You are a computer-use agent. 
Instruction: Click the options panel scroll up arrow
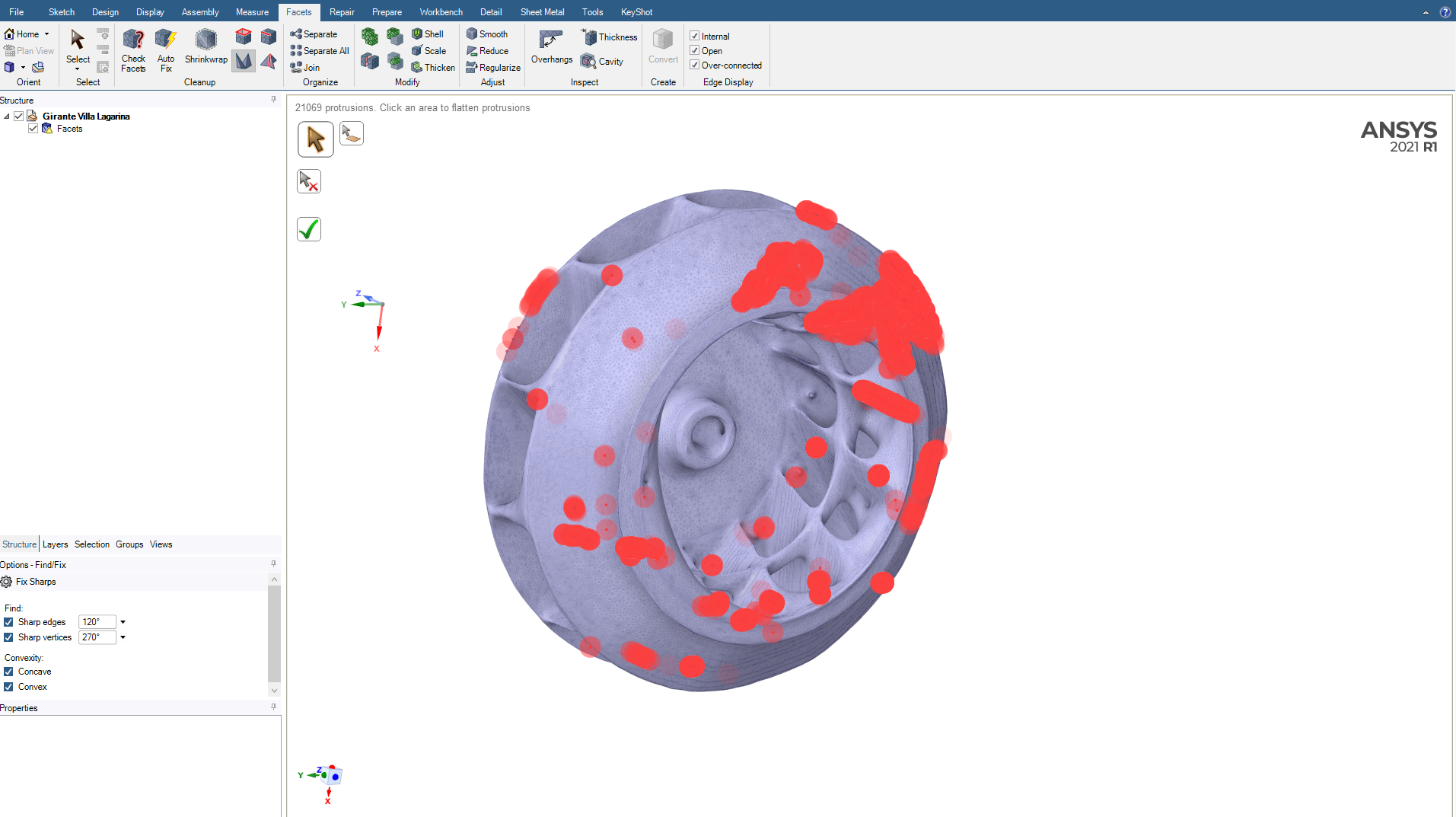click(x=274, y=580)
